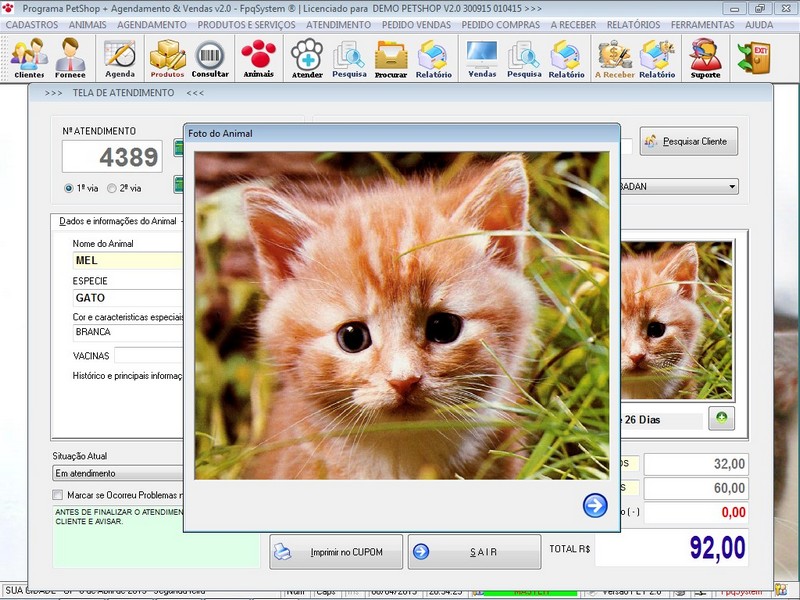Image resolution: width=800 pixels, height=600 pixels.
Task: Select the 1ª via radio option
Action: [69, 188]
